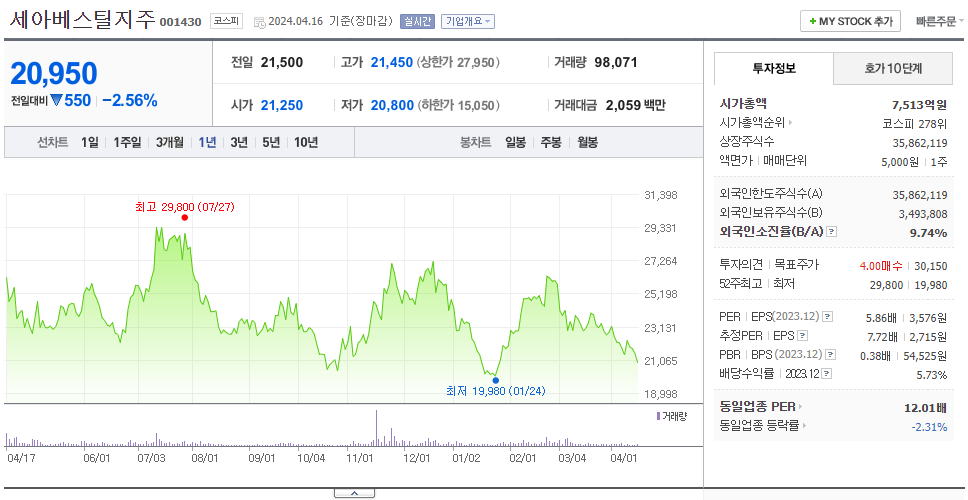The image size is (968, 500).
Task: Click the 거래대금 value 2,059 백만
Action: [635, 106]
